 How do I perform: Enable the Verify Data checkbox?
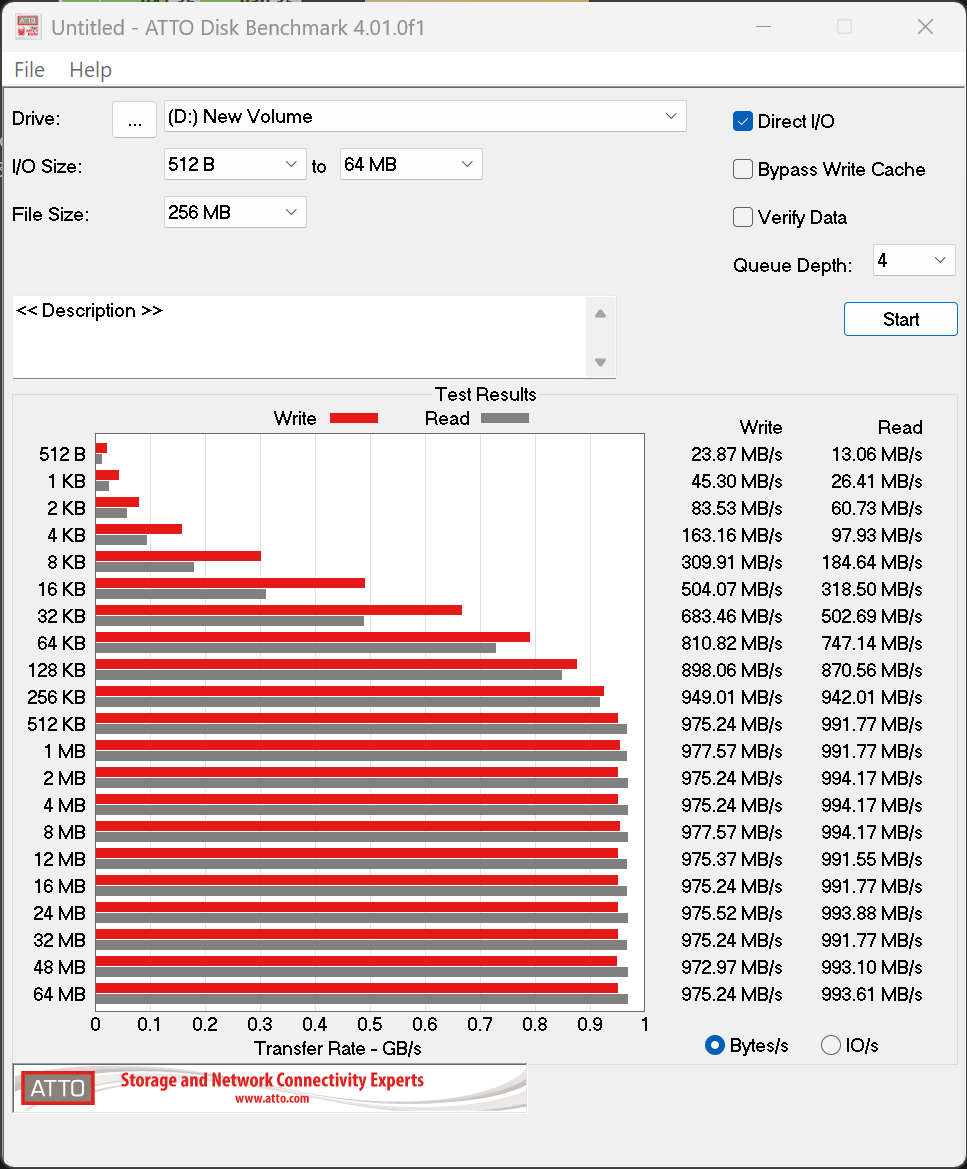point(743,217)
